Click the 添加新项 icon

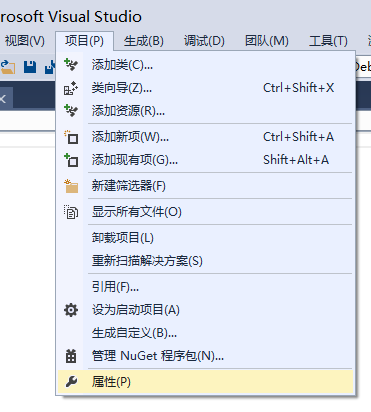click(x=71, y=137)
